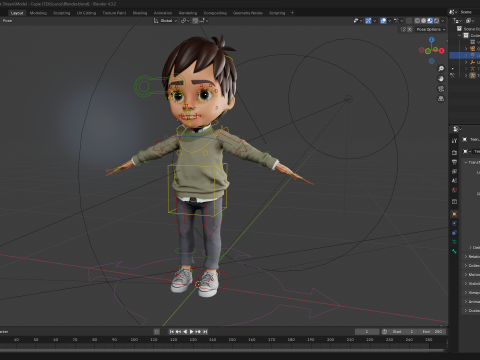The height and width of the screenshot is (360, 480).
Task: Toggle the camera view icon
Action: [x=441, y=89]
